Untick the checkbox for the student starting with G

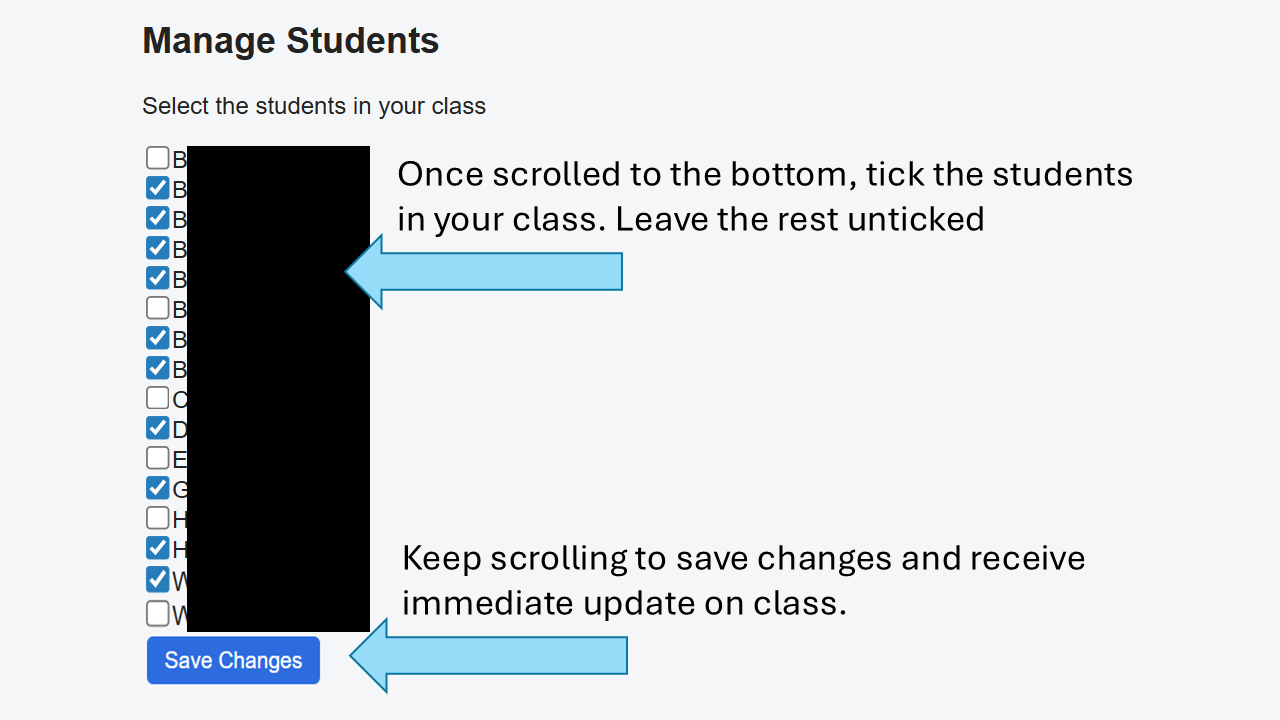pyautogui.click(x=157, y=488)
